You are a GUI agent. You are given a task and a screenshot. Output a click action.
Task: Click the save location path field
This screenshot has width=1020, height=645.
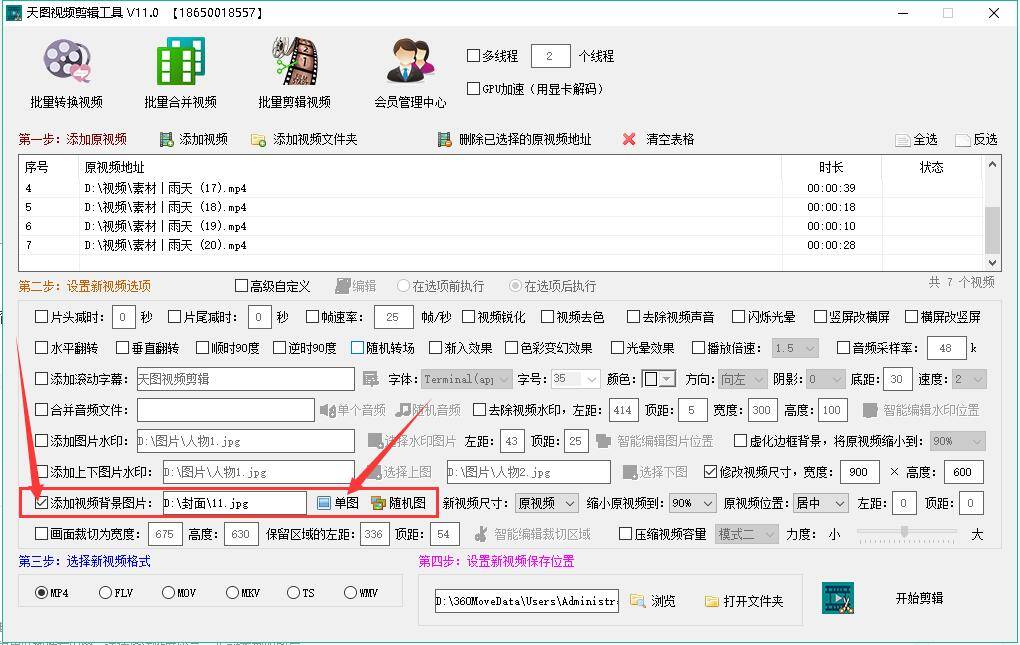[526, 601]
